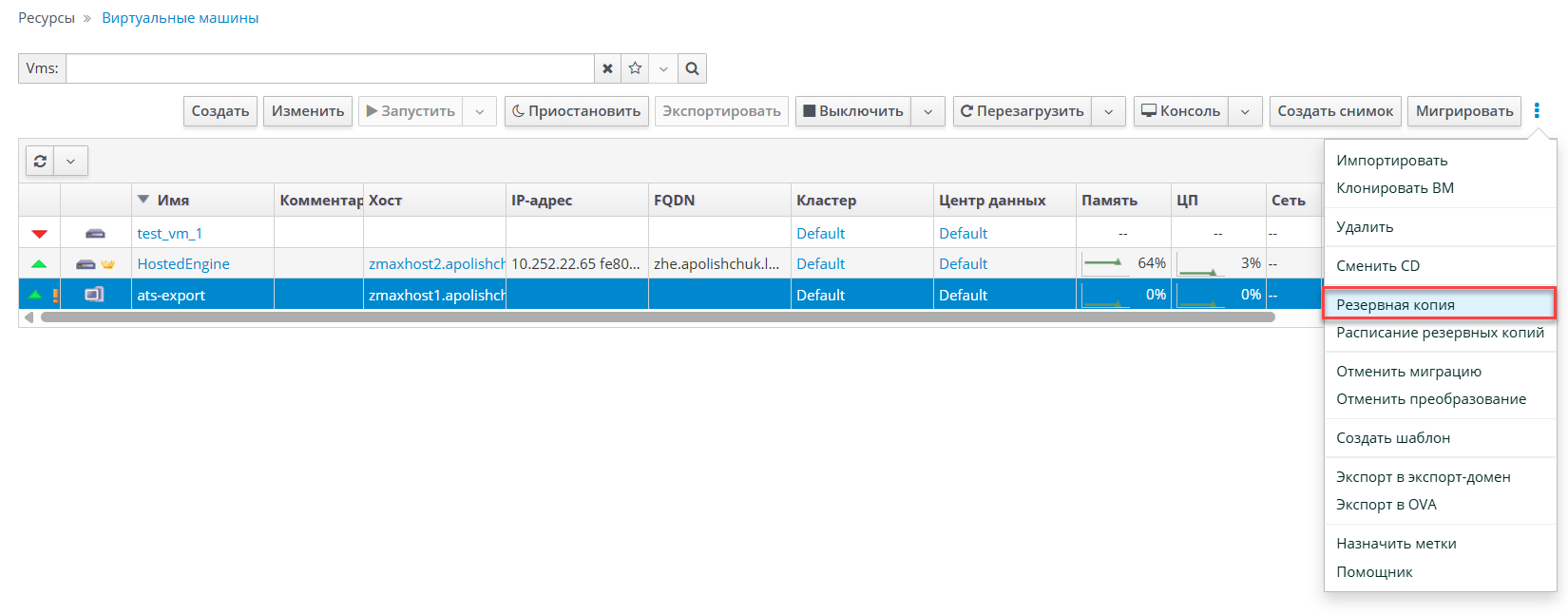The image size is (1568, 615).
Task: Click the green up status arrow for HostedEngine
Action: [39, 264]
